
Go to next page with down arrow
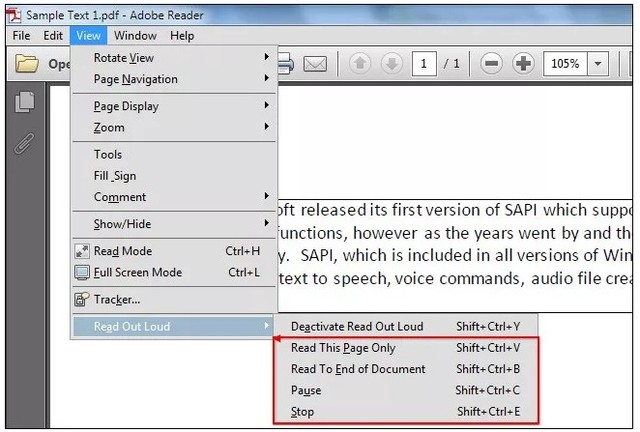pyautogui.click(x=391, y=64)
